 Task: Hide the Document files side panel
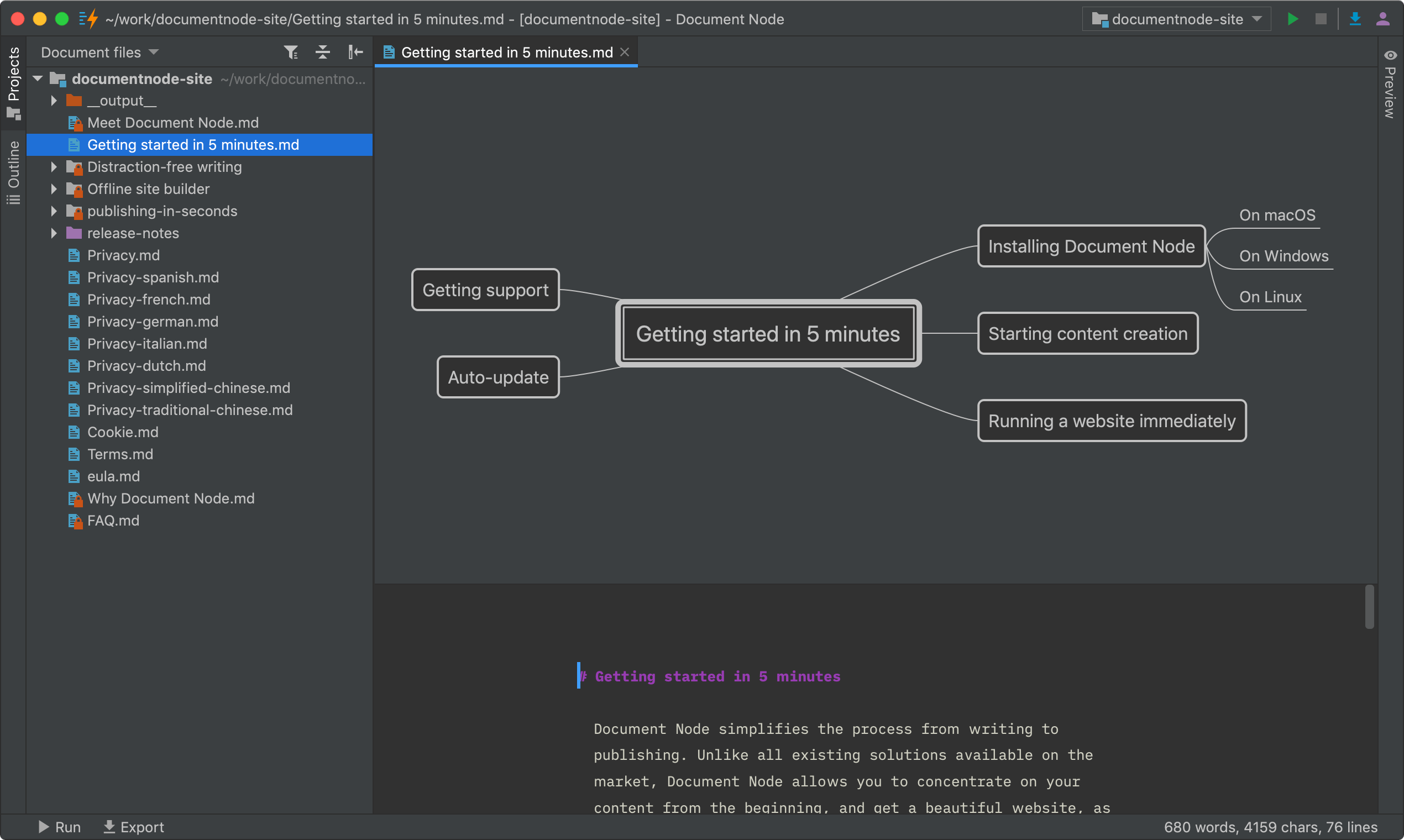point(355,53)
